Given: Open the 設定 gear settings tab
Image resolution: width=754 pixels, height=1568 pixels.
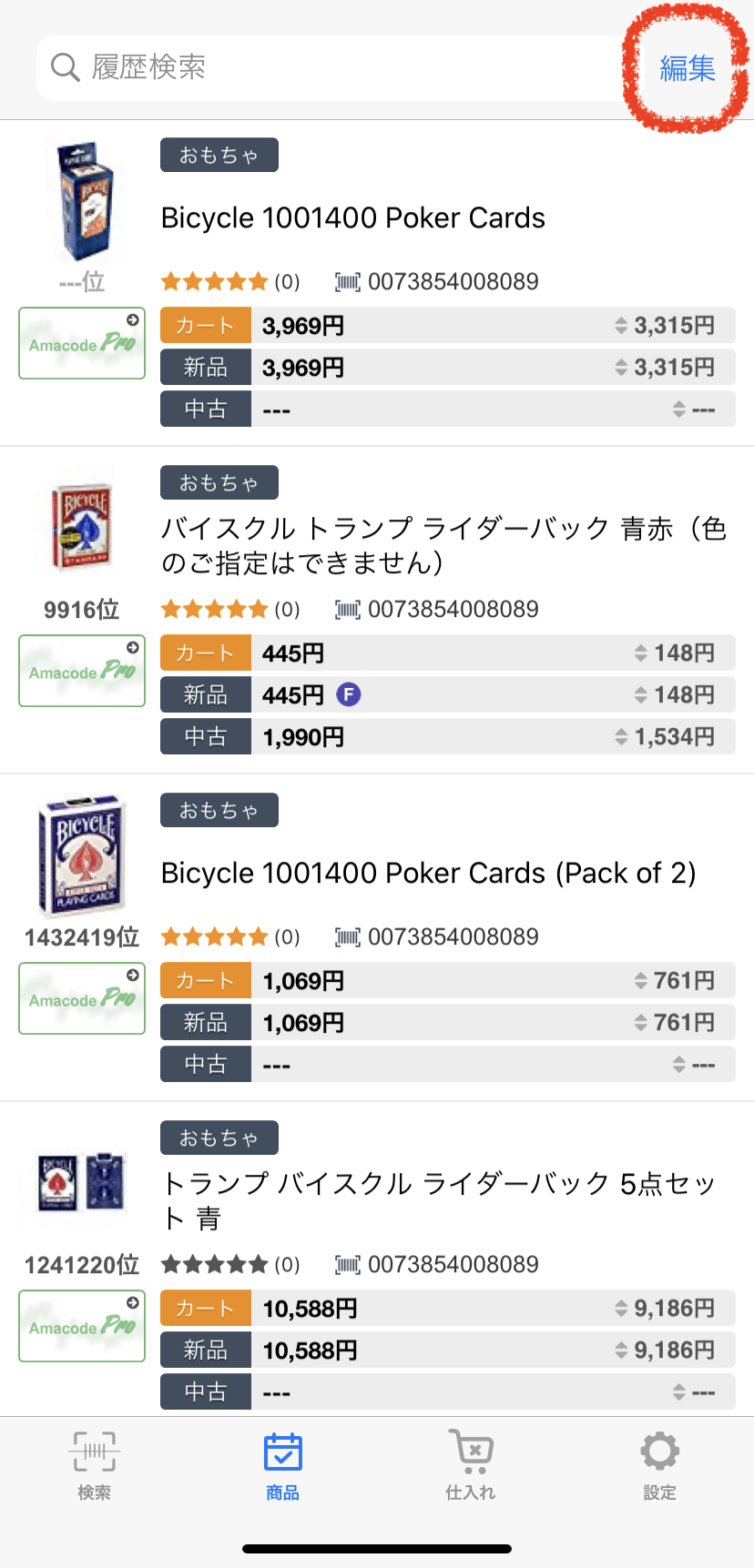Looking at the screenshot, I should click(659, 1463).
